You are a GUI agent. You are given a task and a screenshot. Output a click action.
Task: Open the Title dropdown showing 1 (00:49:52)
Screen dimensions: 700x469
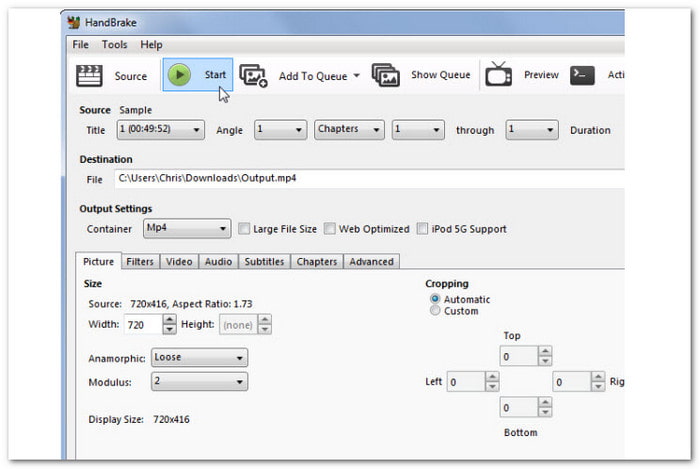pos(158,130)
